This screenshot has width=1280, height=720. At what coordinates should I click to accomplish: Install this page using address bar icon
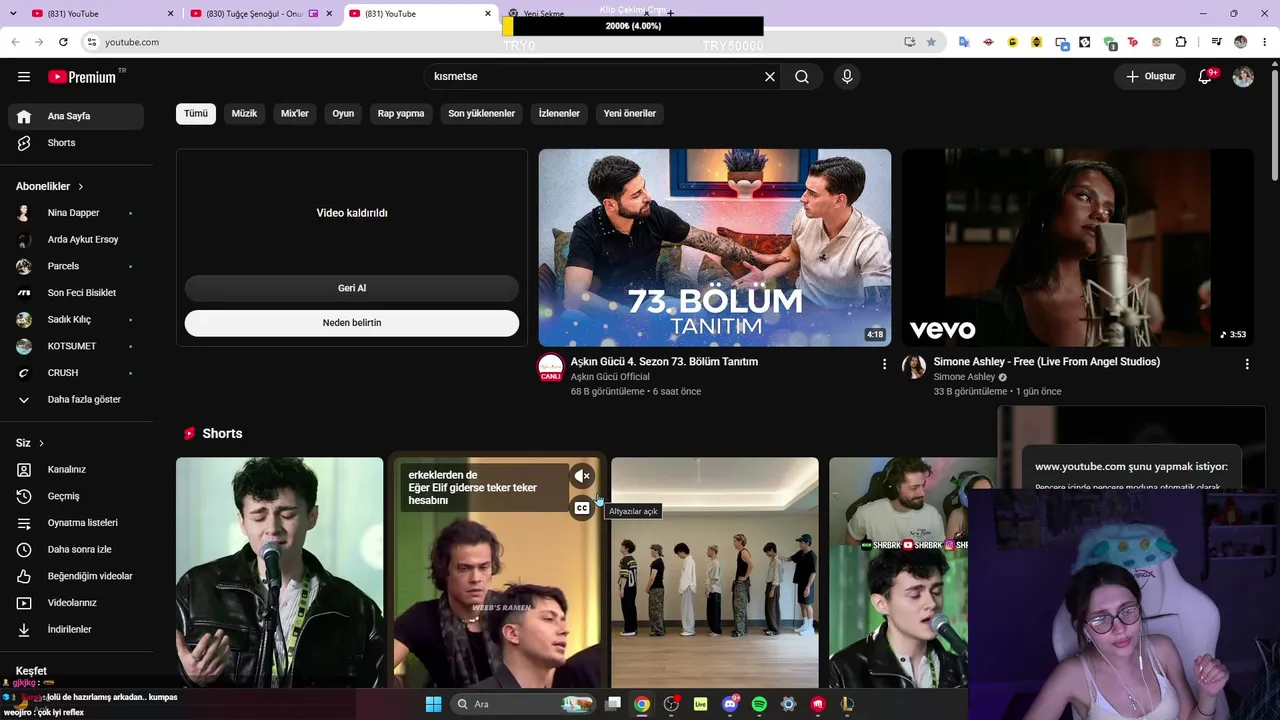point(909,42)
